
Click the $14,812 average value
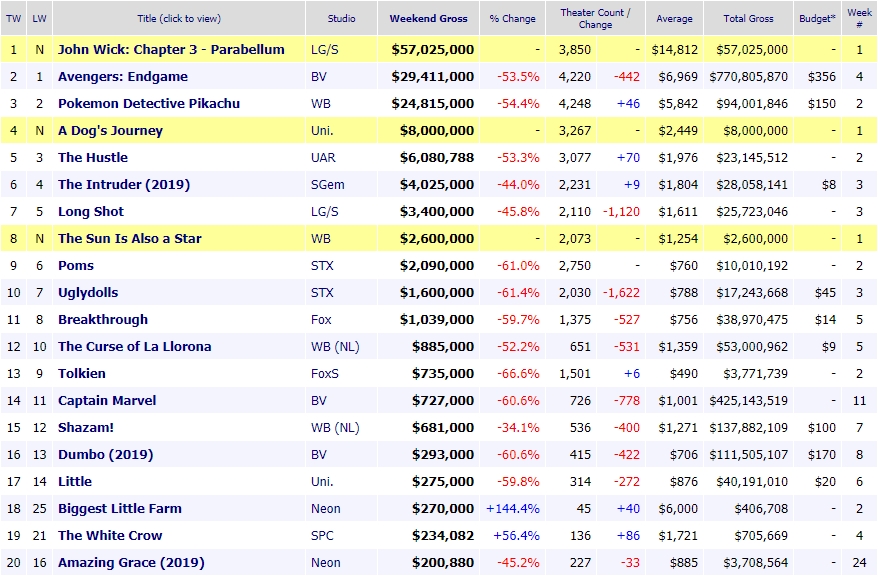(675, 49)
